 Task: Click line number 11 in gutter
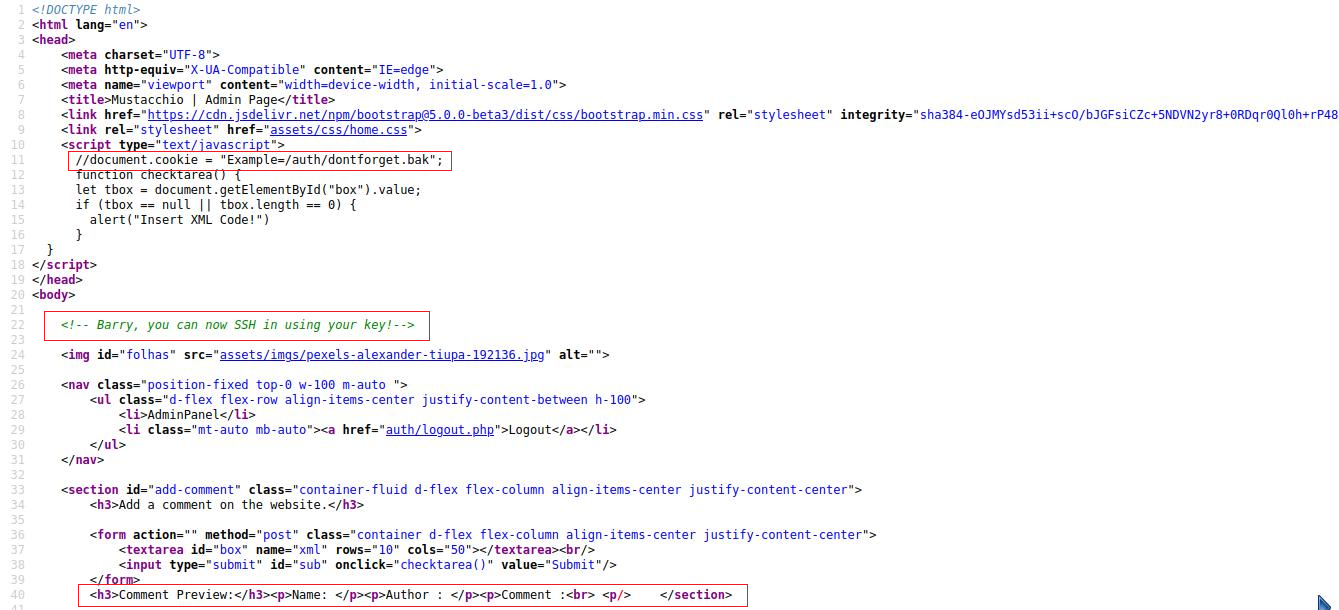[x=17, y=160]
